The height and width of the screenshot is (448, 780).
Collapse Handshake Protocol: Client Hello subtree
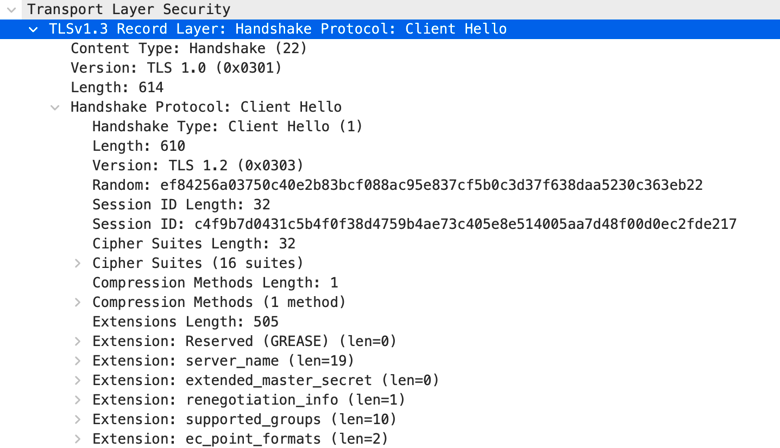click(x=55, y=107)
